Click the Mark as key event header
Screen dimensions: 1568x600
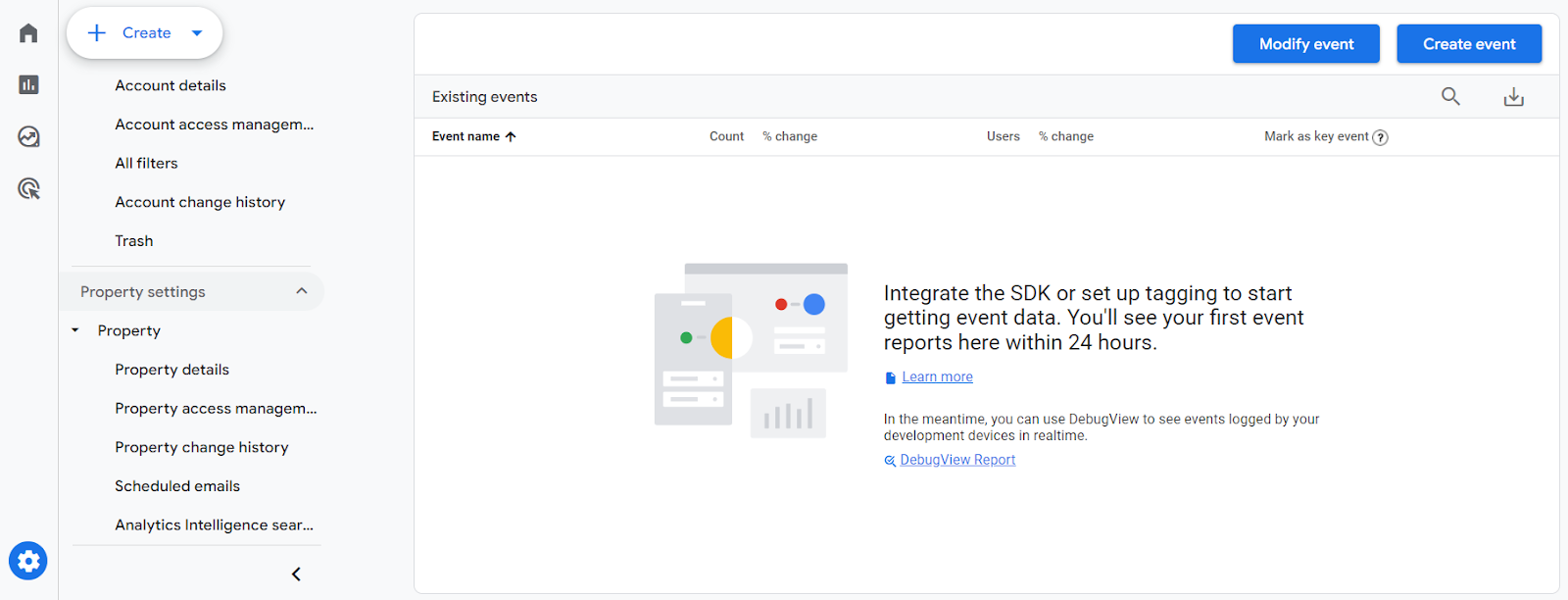click(1316, 136)
